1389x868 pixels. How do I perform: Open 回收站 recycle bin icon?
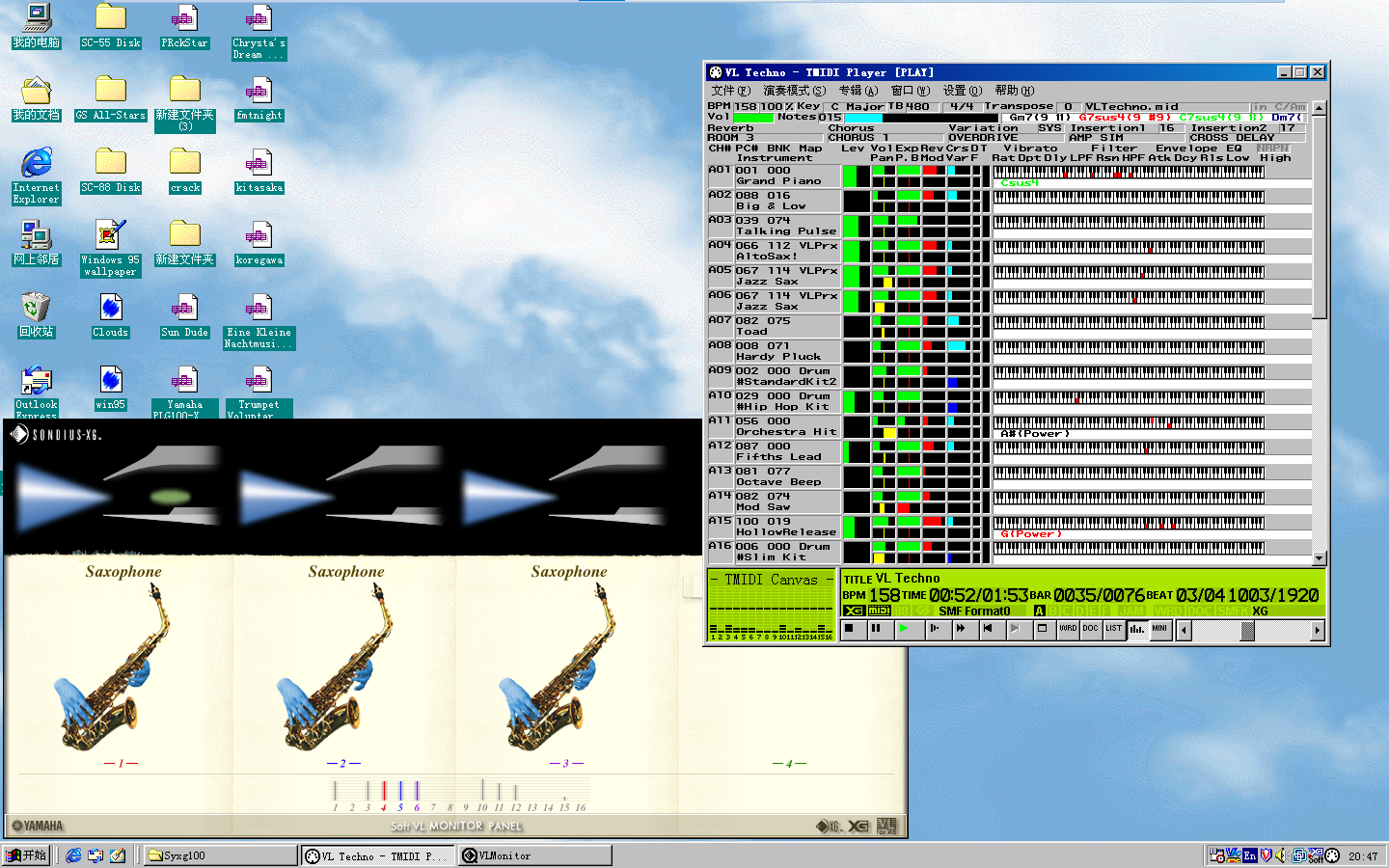37,315
